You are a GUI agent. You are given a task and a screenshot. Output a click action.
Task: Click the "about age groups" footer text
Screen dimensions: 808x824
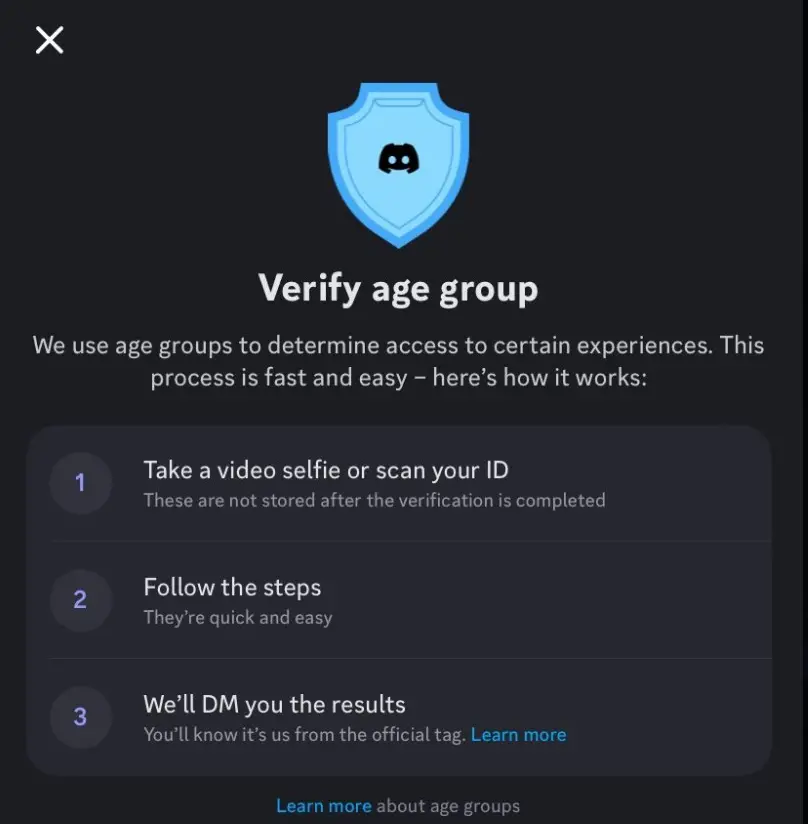(448, 806)
